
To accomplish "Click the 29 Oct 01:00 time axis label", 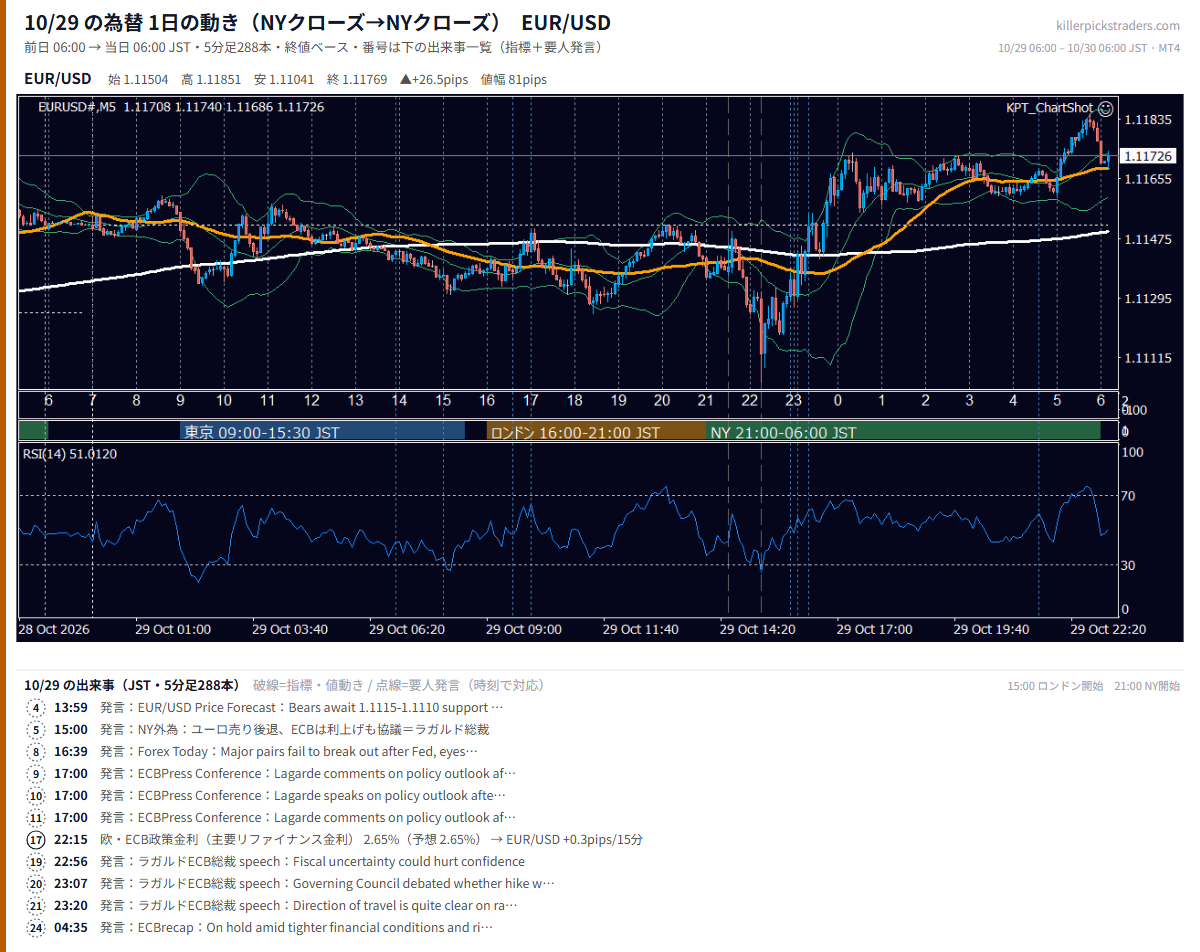I will pyautogui.click(x=173, y=629).
